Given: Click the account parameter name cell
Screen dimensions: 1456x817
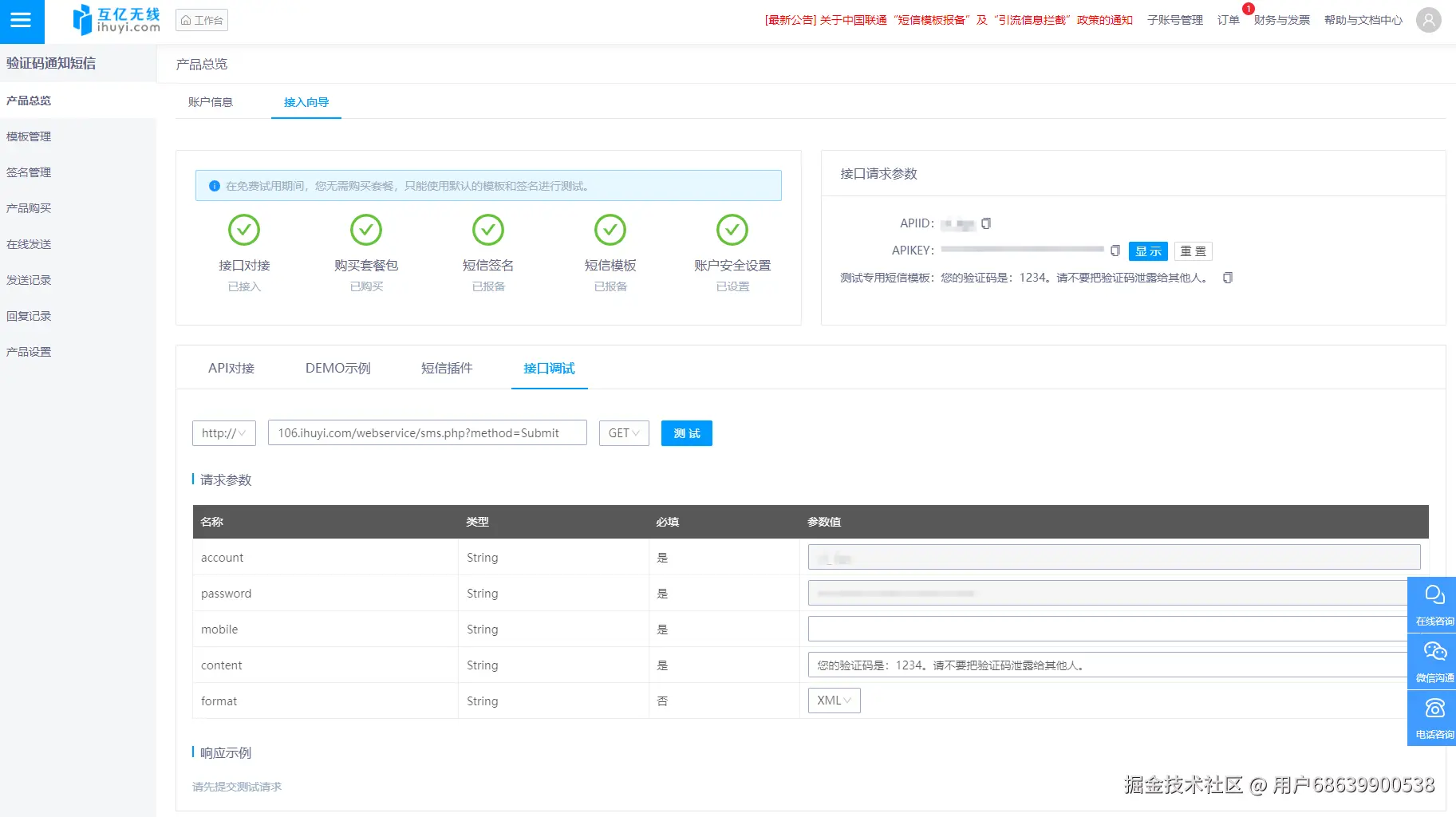Looking at the screenshot, I should pyautogui.click(x=326, y=557).
